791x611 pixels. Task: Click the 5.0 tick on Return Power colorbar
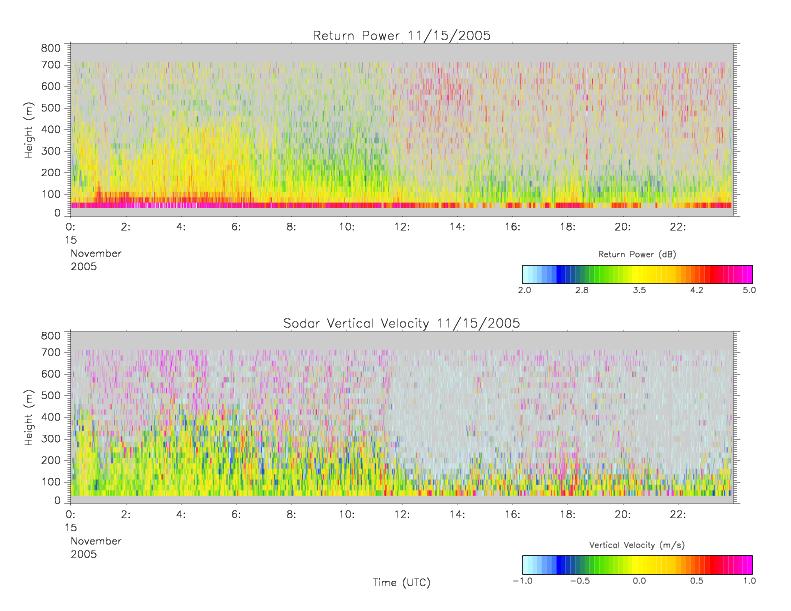(749, 290)
